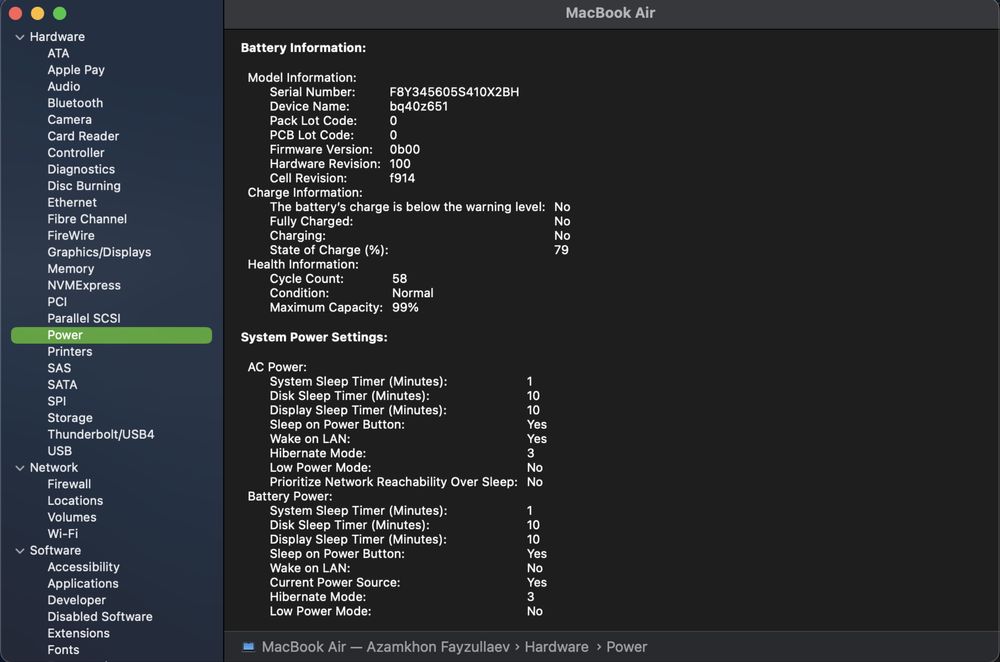This screenshot has height=662, width=1000.
Task: Click the highlighted Power entry
Action: pyautogui.click(x=112, y=335)
